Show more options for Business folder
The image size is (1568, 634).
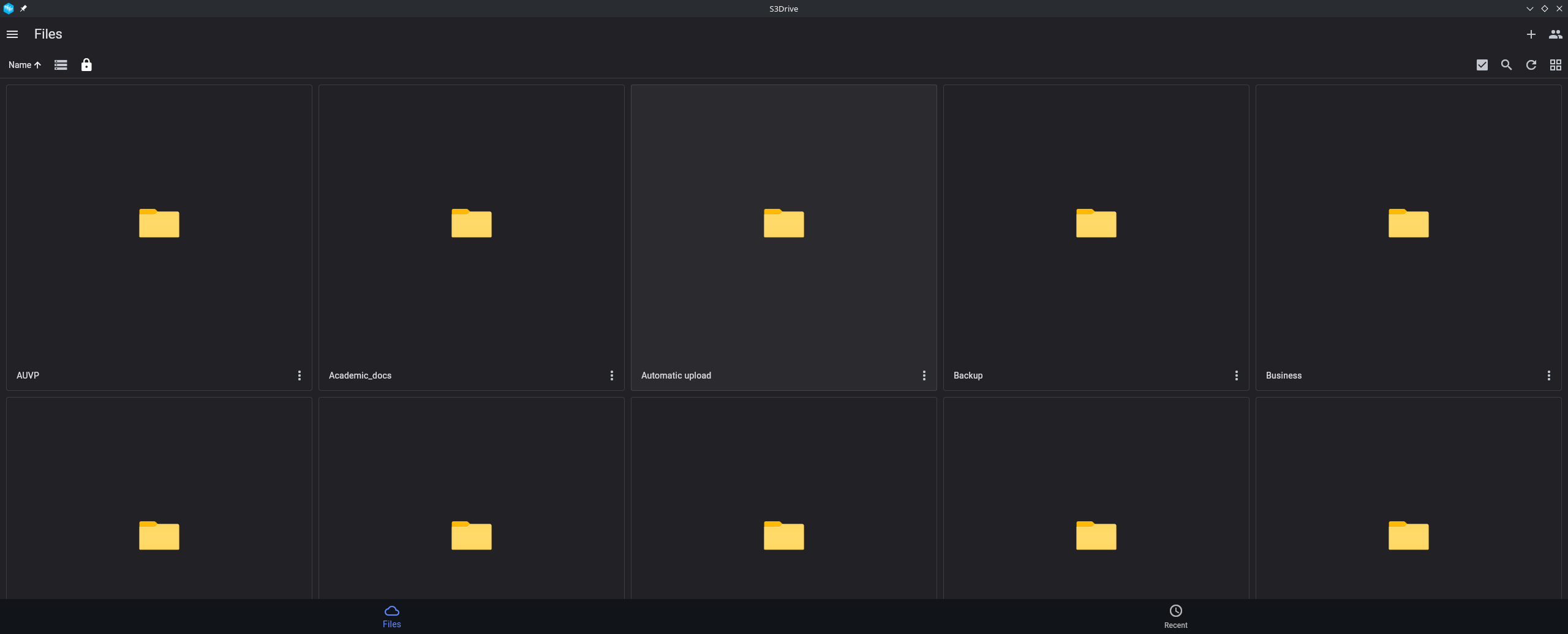pos(1549,375)
